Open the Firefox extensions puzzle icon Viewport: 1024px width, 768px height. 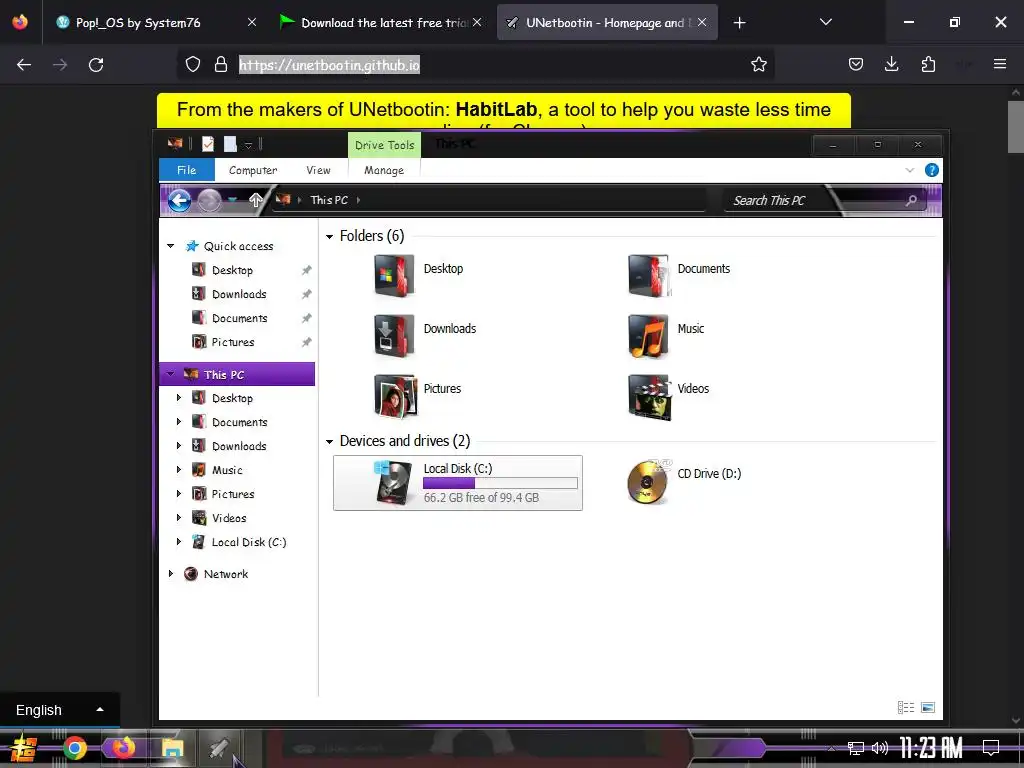click(928, 64)
